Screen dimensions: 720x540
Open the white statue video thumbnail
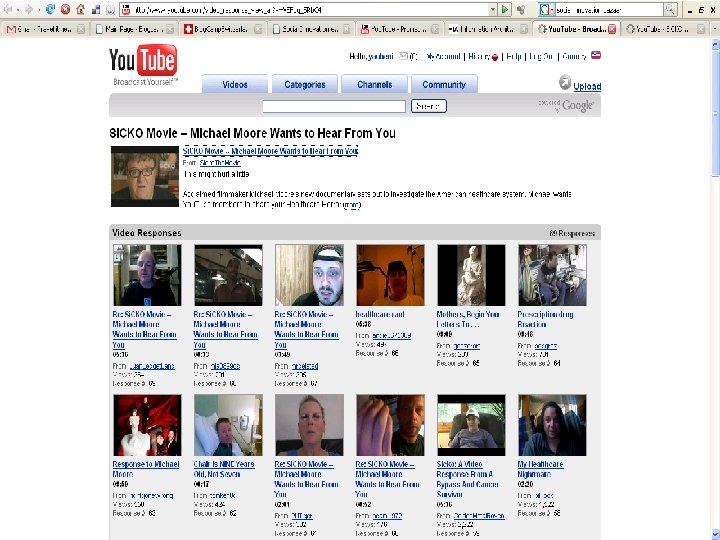(x=471, y=275)
